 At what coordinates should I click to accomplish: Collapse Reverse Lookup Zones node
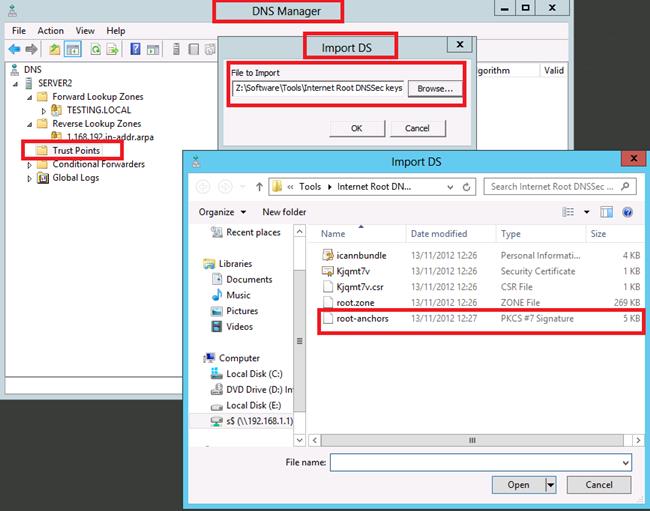click(x=29, y=125)
